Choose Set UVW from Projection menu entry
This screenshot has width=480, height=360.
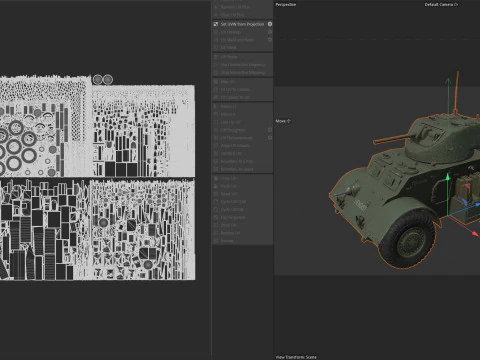pyautogui.click(x=242, y=24)
